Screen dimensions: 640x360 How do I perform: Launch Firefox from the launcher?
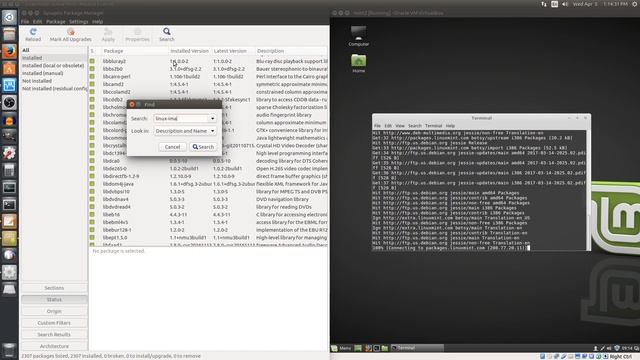[9, 51]
